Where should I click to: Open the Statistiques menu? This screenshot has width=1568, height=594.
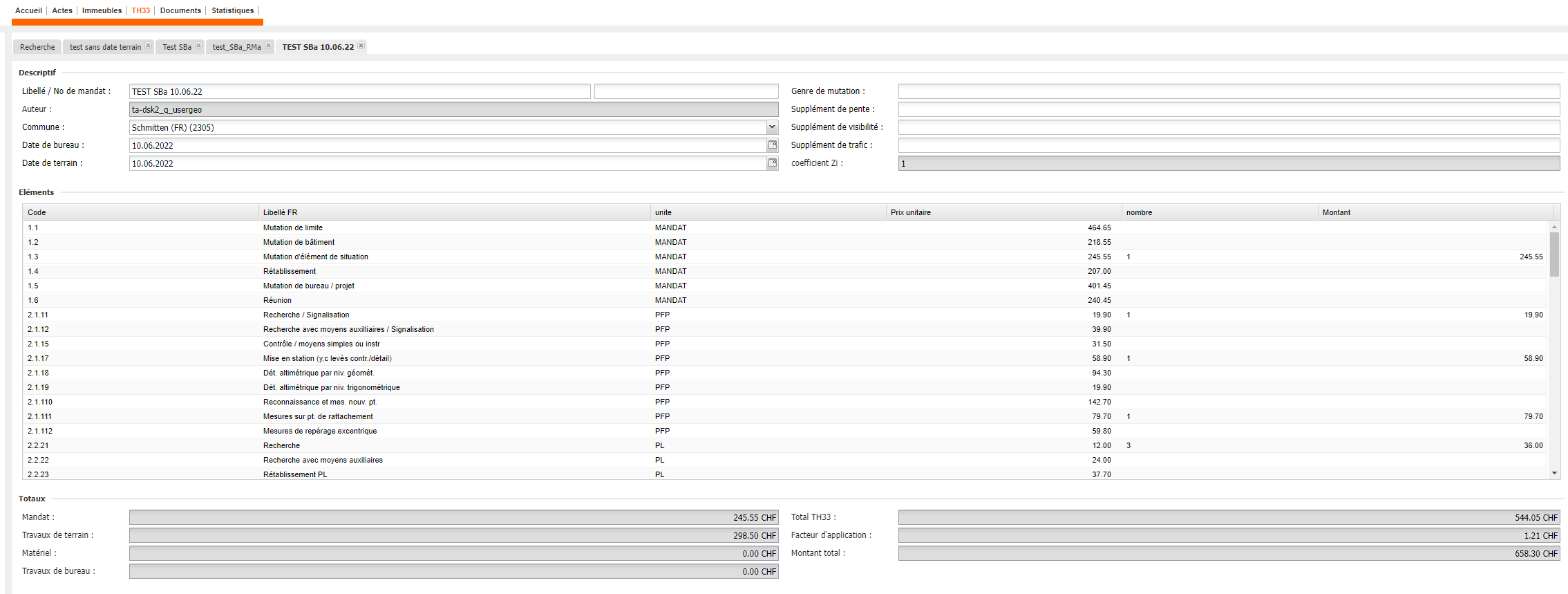(232, 10)
